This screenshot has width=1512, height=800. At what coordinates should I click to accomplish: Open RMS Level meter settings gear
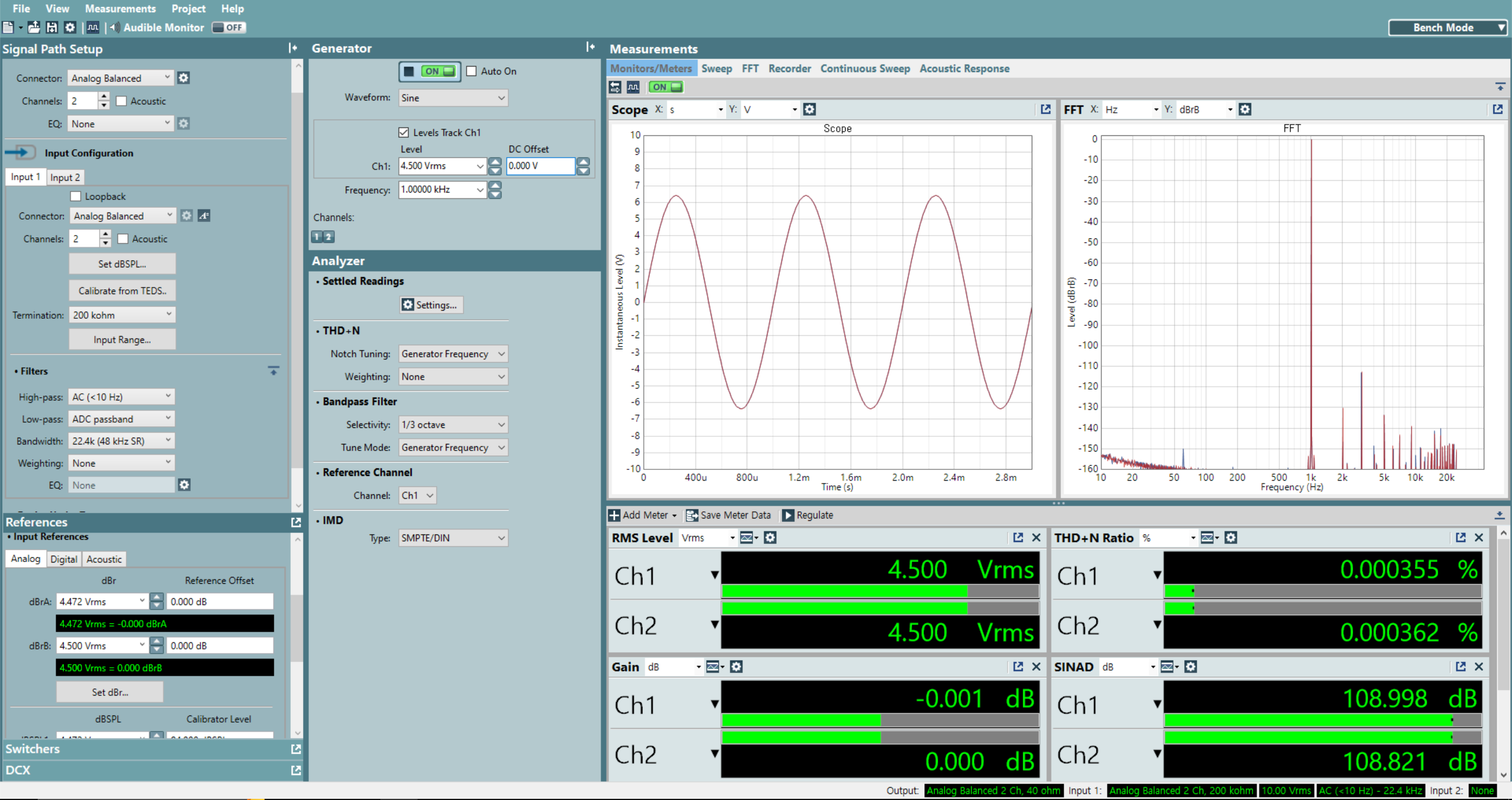[x=770, y=537]
